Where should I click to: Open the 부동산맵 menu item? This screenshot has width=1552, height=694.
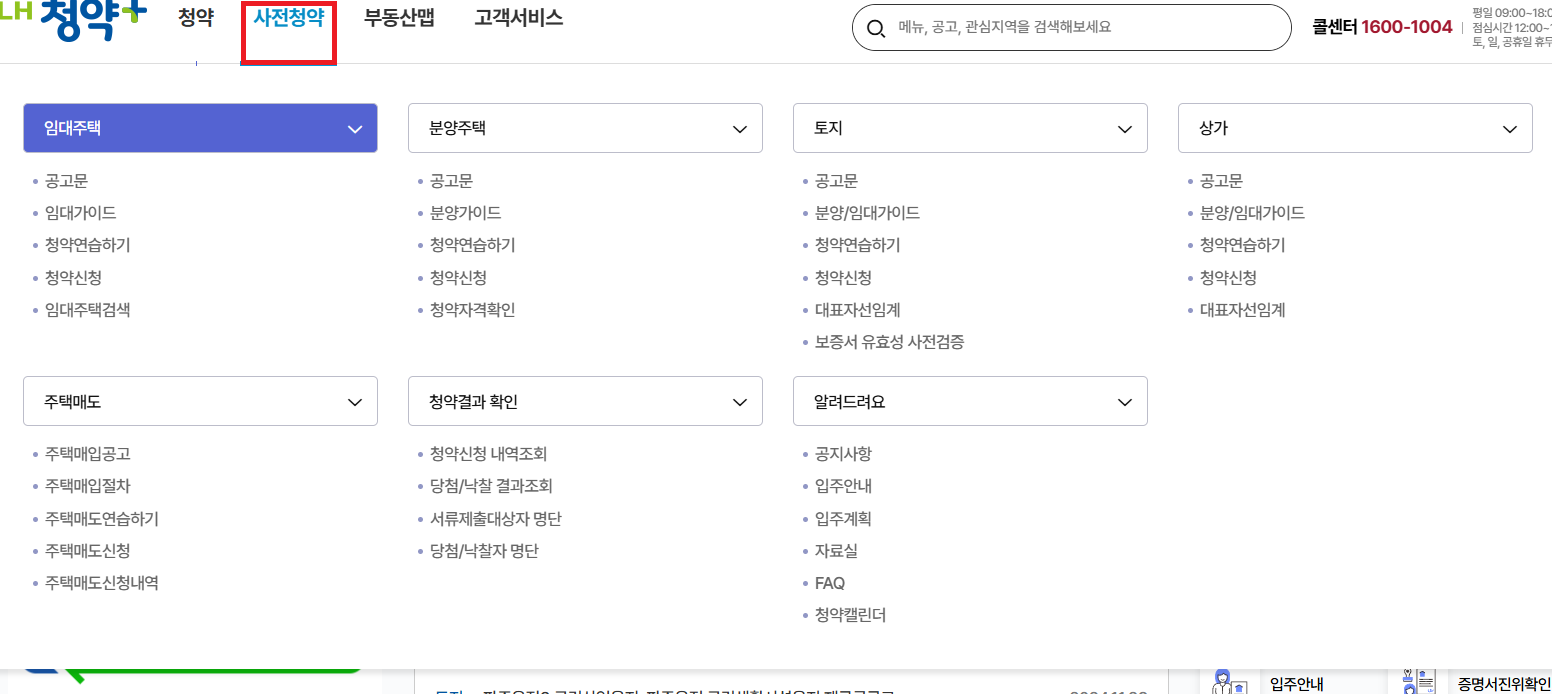[399, 18]
